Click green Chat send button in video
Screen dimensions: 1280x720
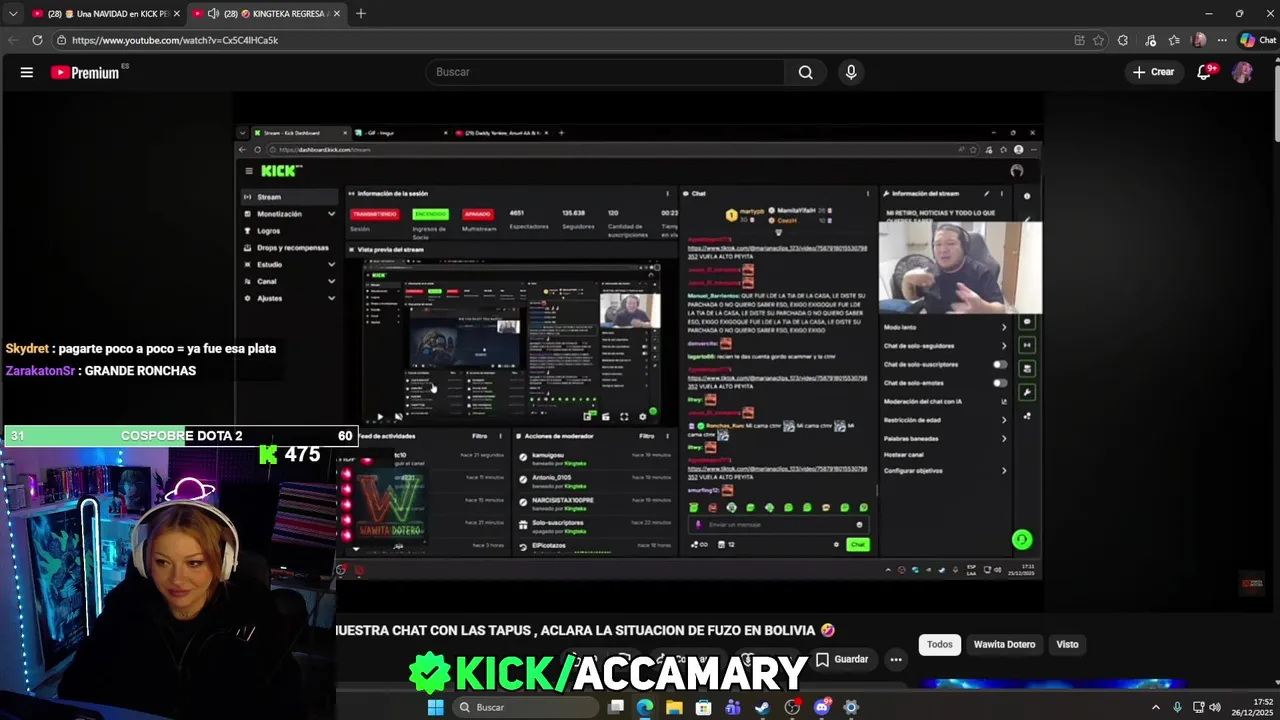click(857, 544)
